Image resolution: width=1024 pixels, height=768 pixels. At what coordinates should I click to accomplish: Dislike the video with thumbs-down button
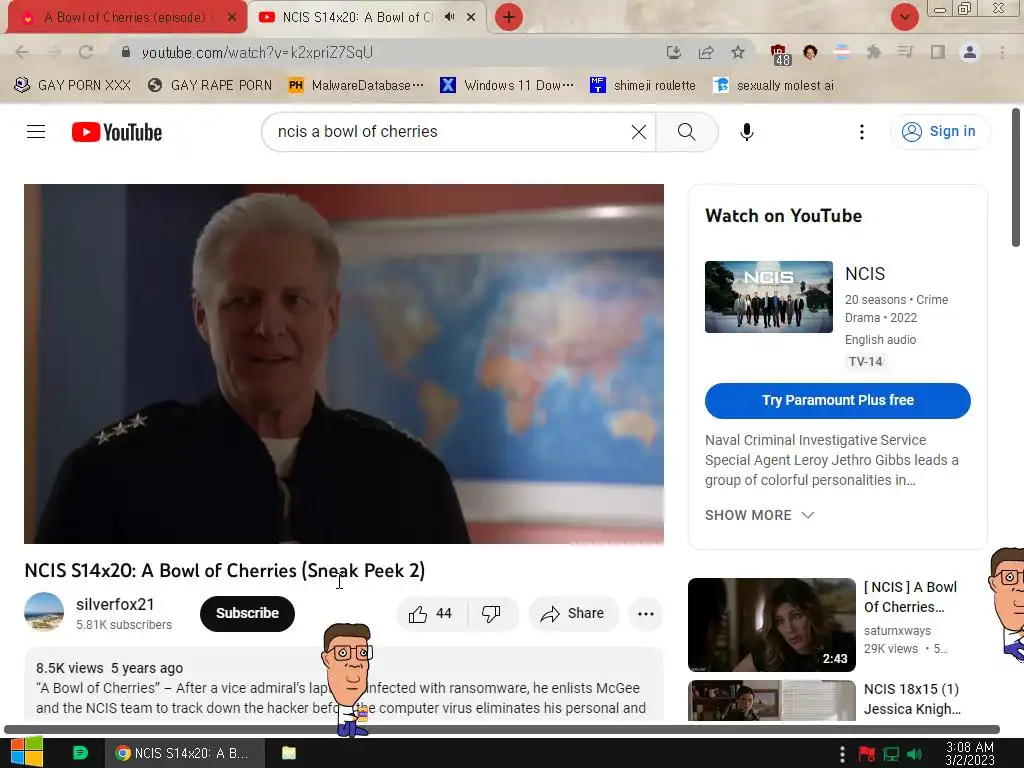pos(492,613)
